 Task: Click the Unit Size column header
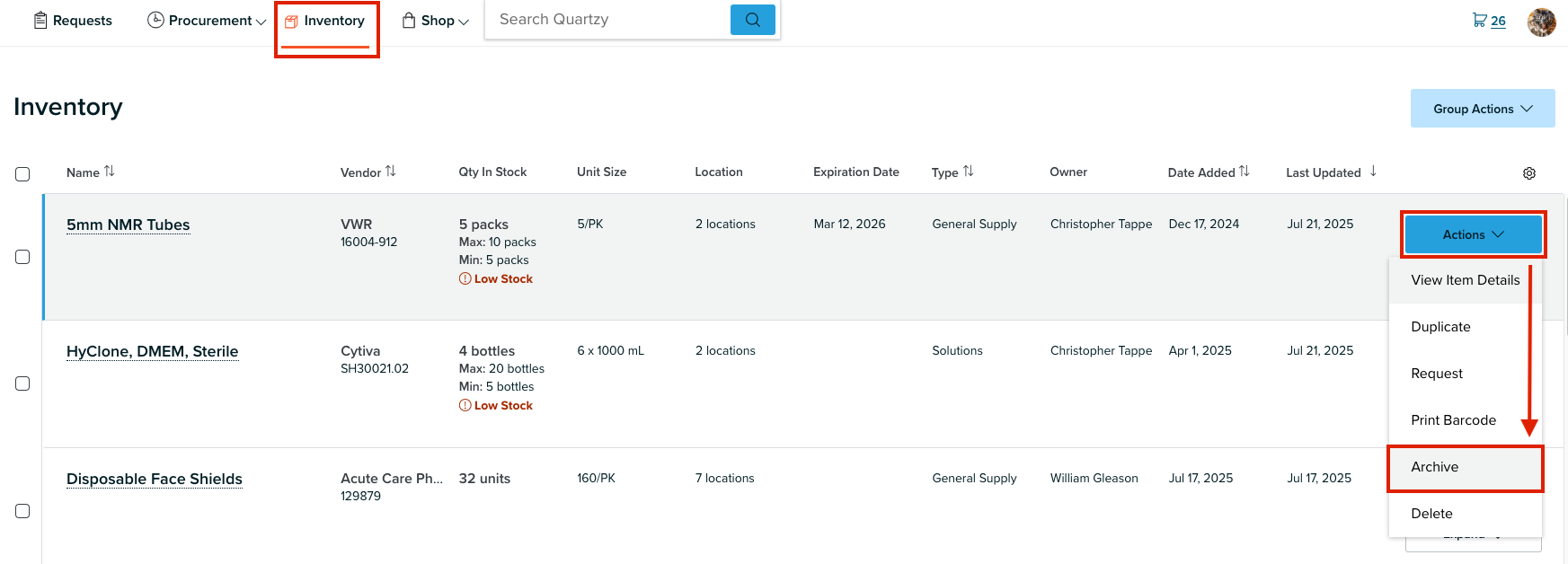click(602, 172)
